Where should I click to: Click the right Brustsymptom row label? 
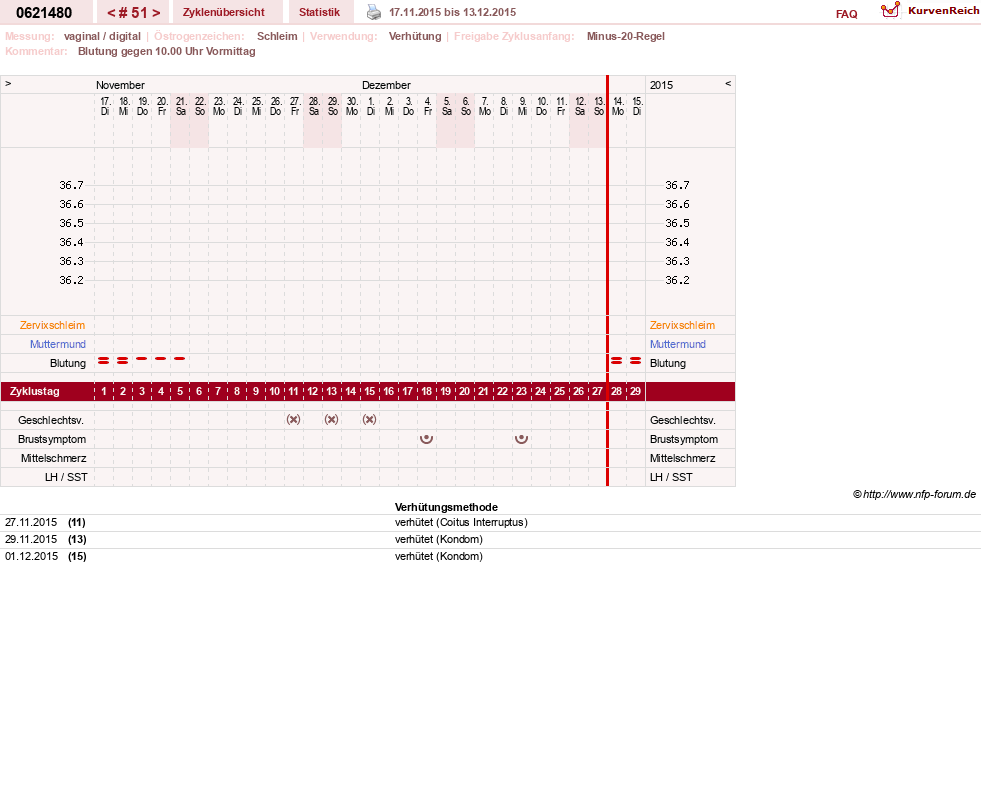(x=684, y=439)
